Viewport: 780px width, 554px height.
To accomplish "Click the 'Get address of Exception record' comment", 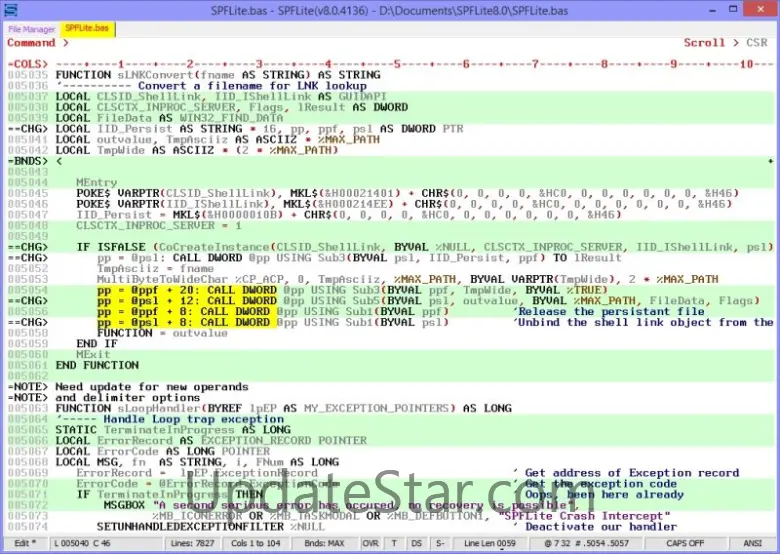I will [x=632, y=473].
